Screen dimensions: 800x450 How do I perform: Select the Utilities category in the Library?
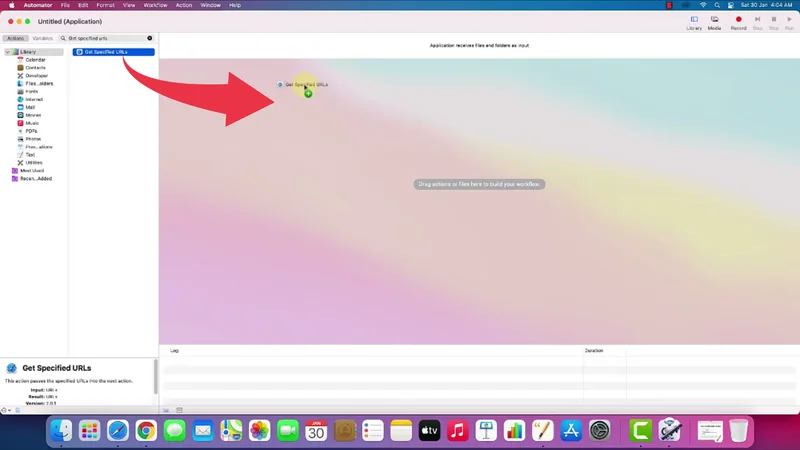pos(33,163)
